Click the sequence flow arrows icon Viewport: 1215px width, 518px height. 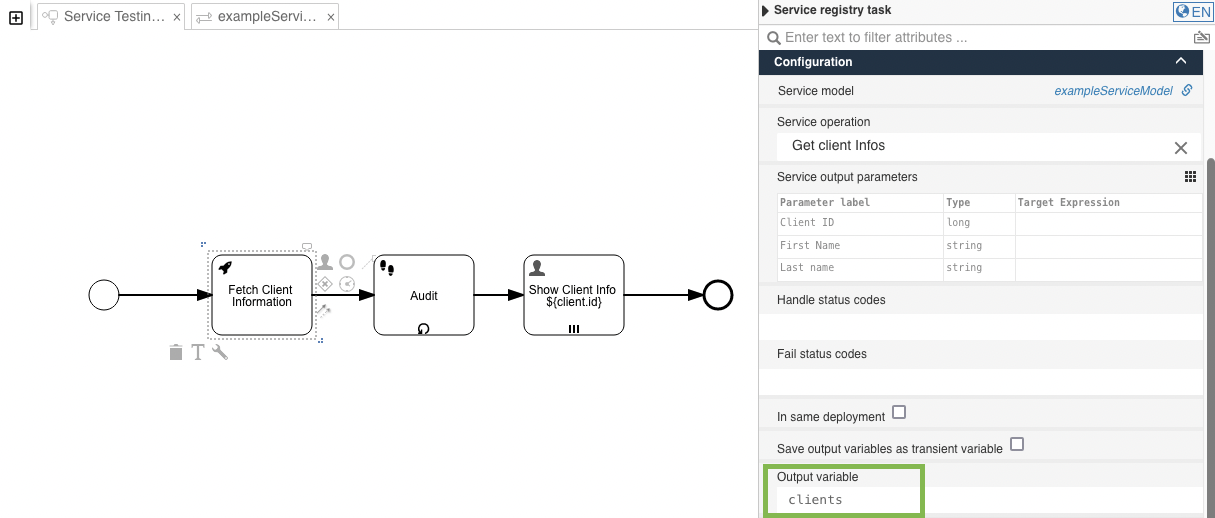point(324,311)
